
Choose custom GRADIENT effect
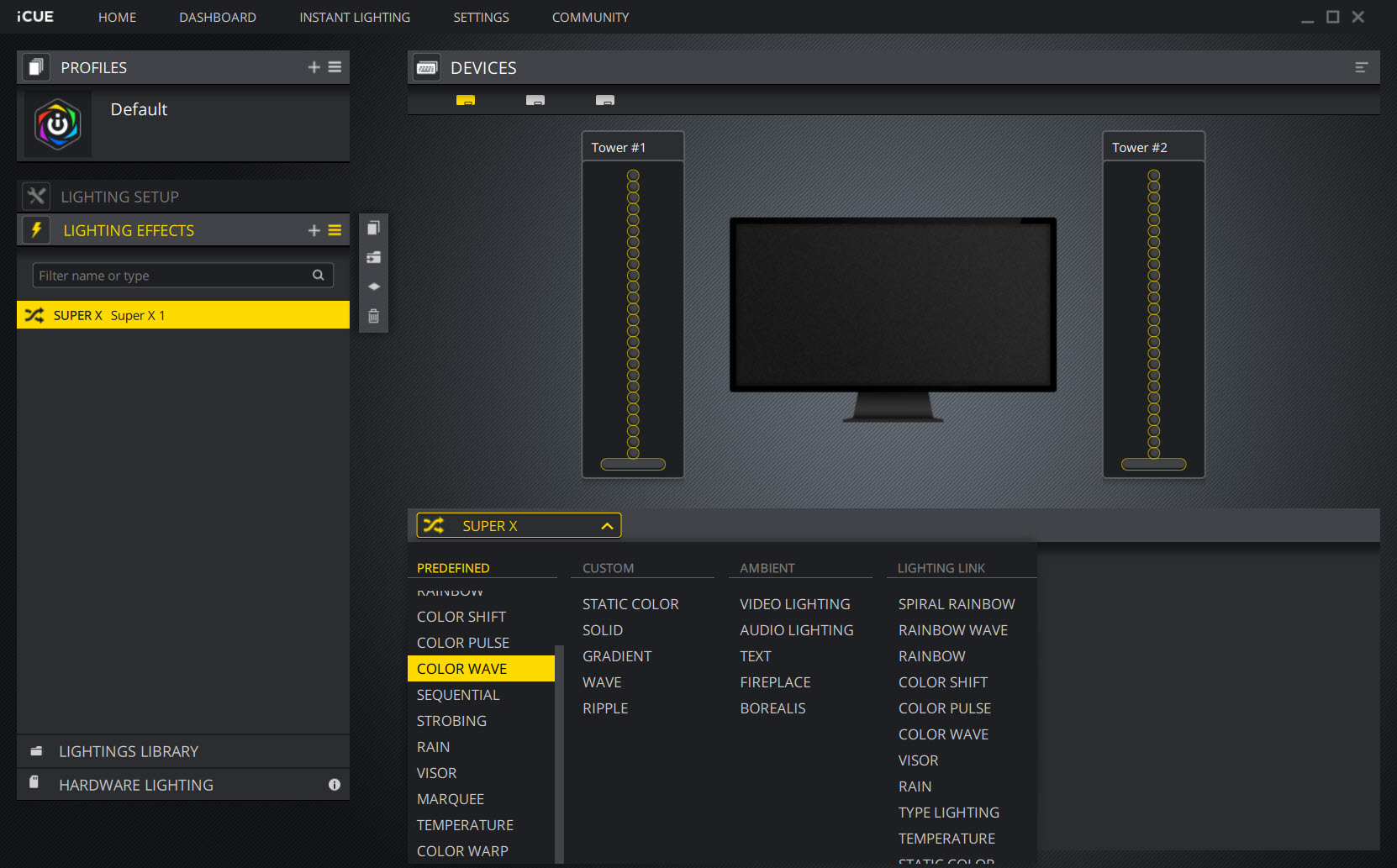(617, 656)
